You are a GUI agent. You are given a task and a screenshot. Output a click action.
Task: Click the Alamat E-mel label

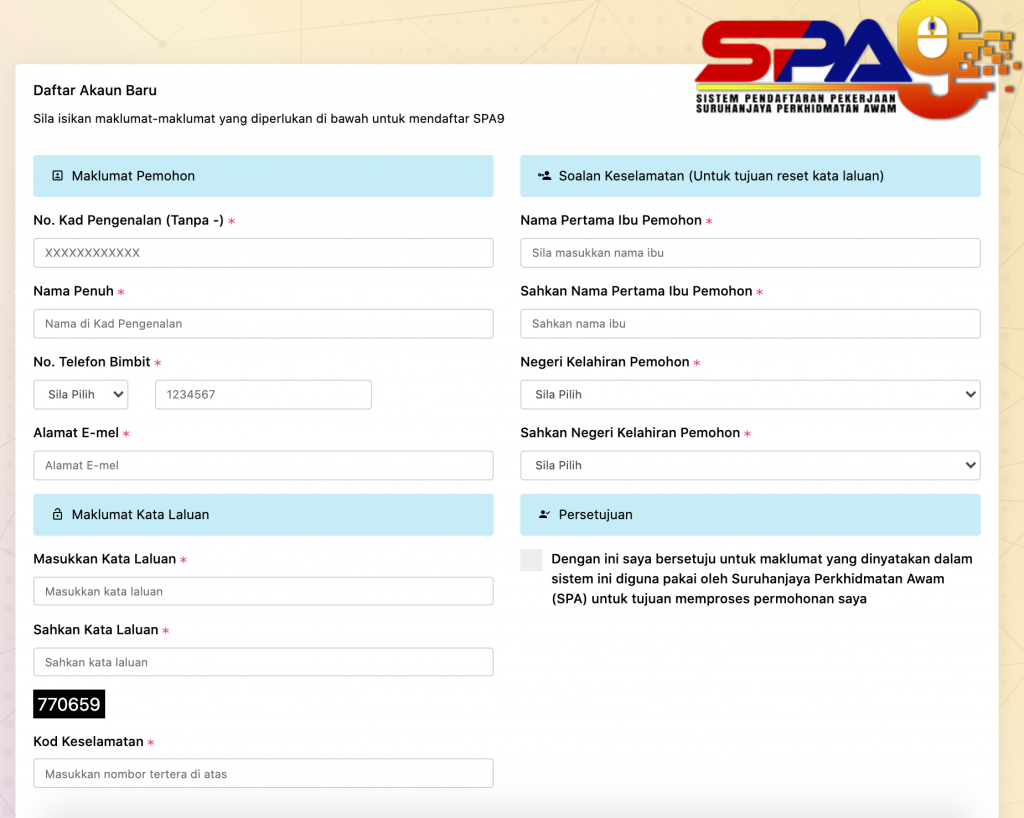tap(76, 433)
